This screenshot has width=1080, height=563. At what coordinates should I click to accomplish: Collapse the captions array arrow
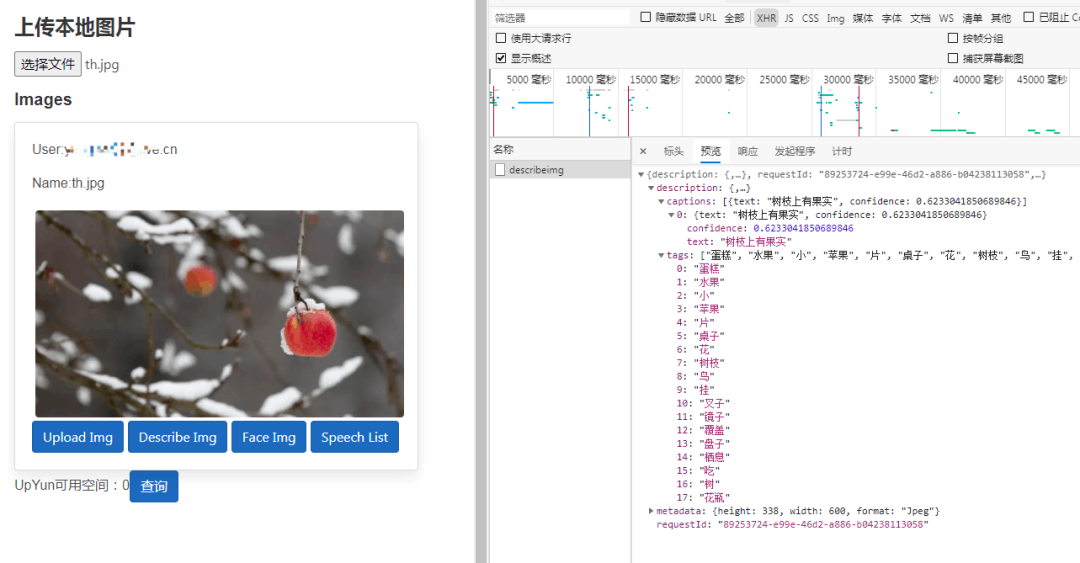(x=661, y=201)
